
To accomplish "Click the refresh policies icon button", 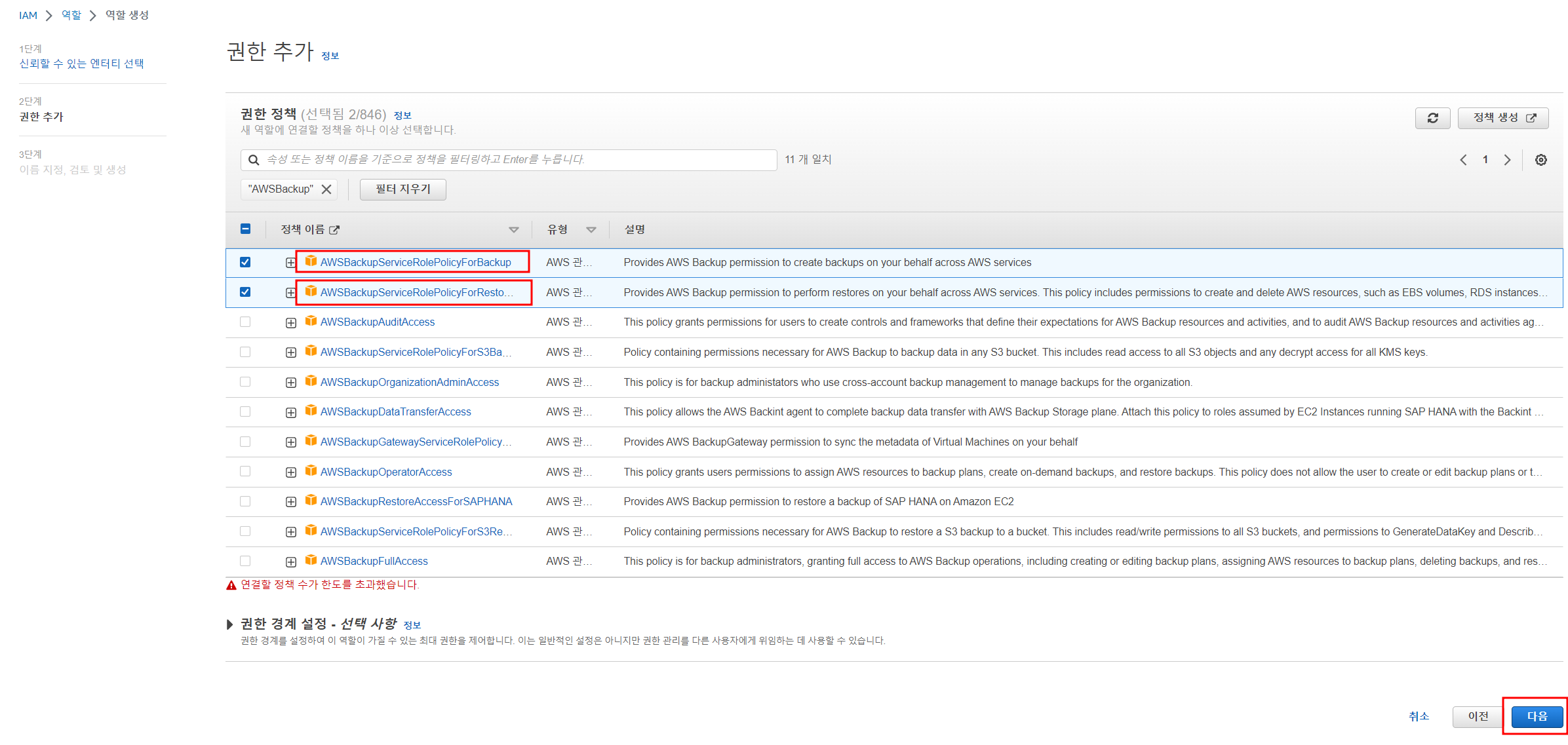I will [x=1432, y=118].
